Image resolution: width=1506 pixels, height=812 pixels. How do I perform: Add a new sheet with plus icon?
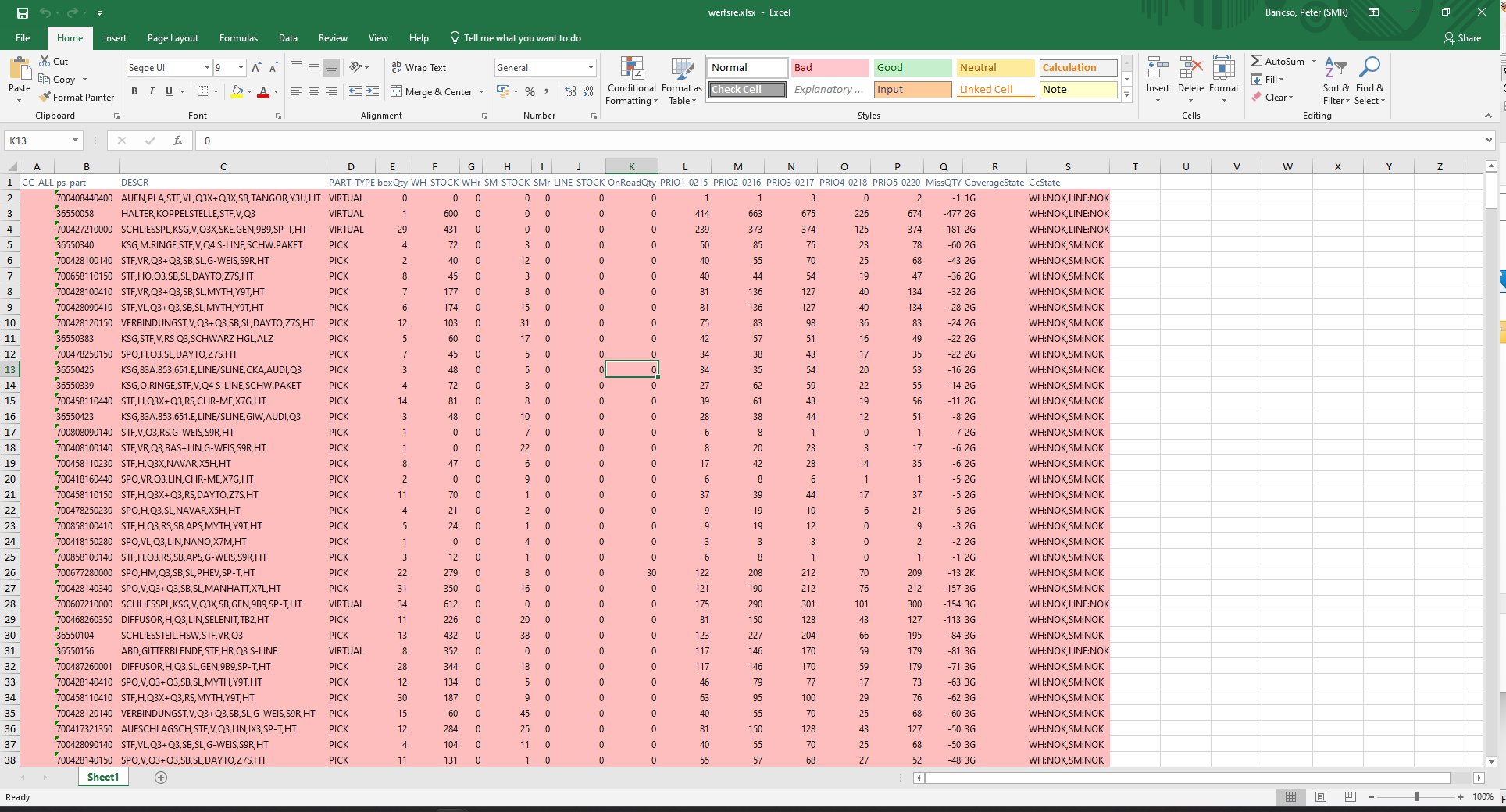[x=161, y=778]
